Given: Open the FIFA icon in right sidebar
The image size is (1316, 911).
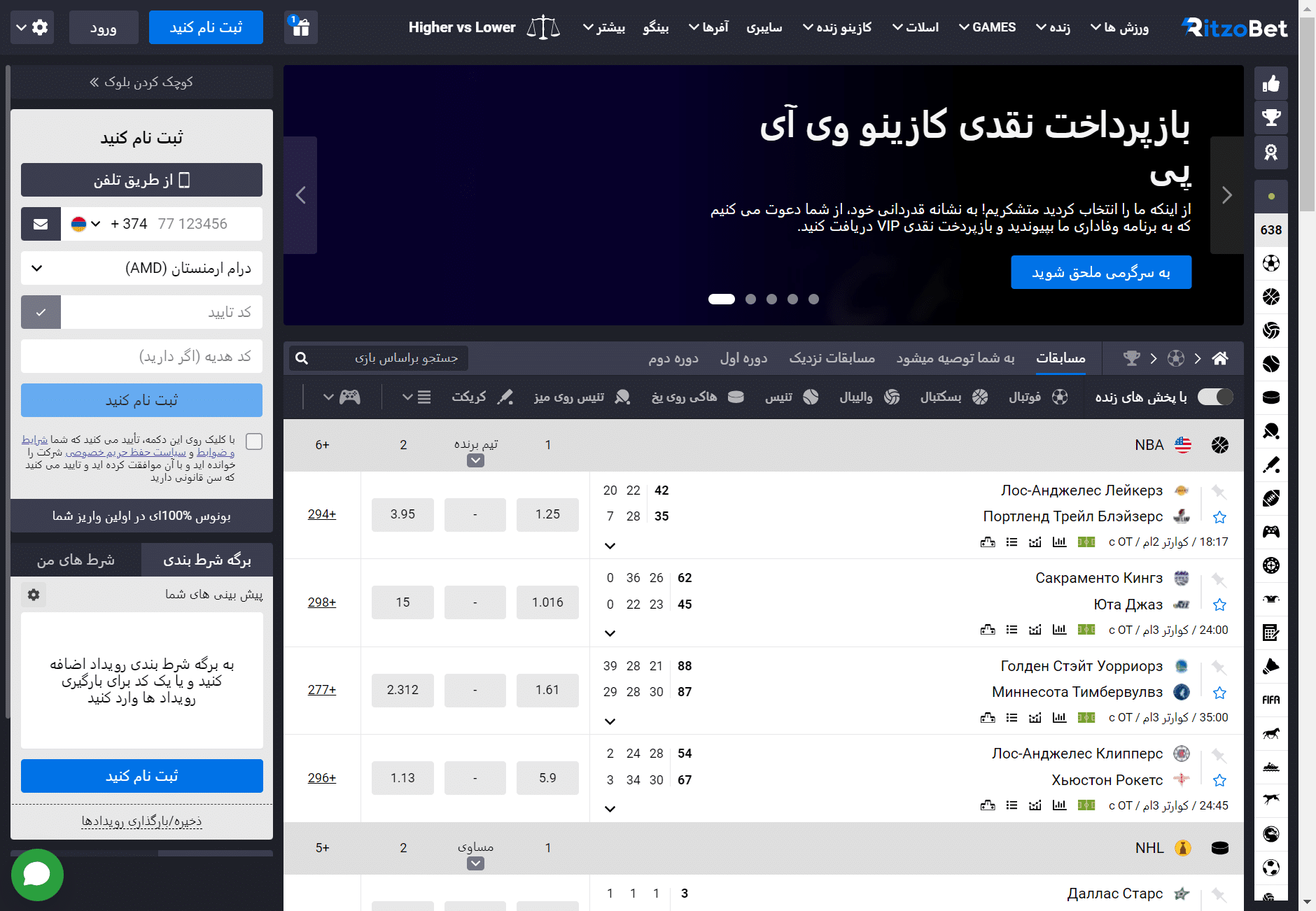Looking at the screenshot, I should pos(1271,700).
